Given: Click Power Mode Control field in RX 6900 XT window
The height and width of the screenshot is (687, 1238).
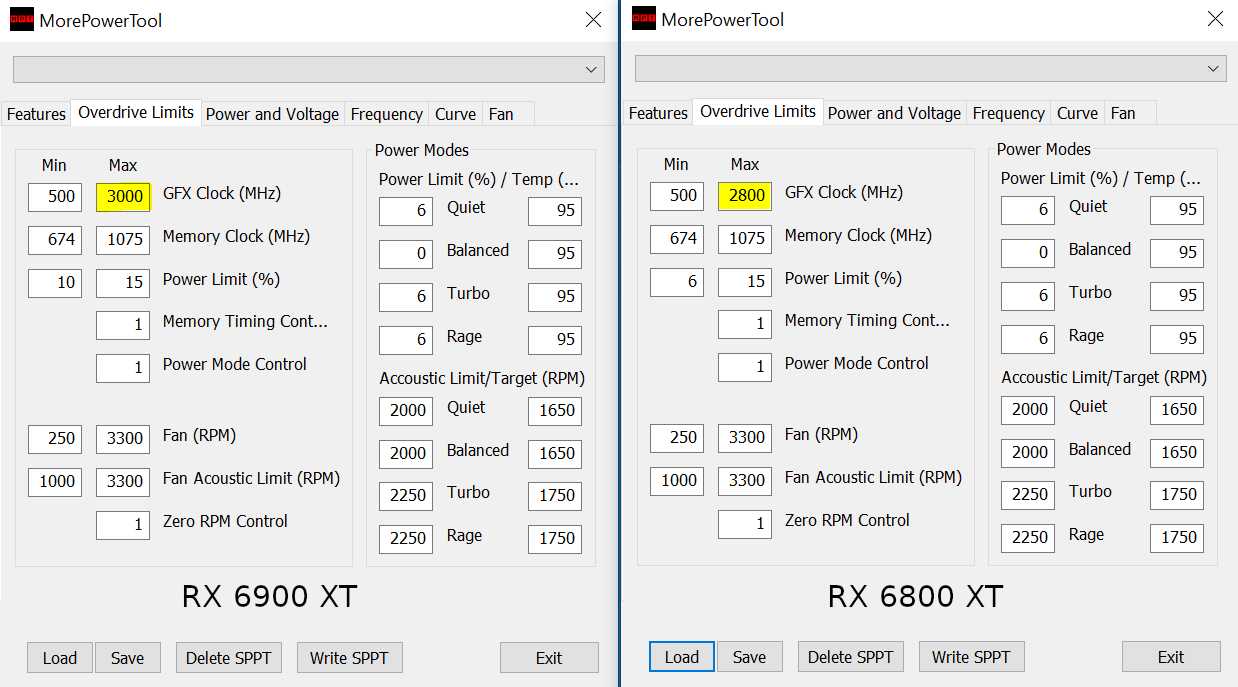Looking at the screenshot, I should [x=123, y=368].
